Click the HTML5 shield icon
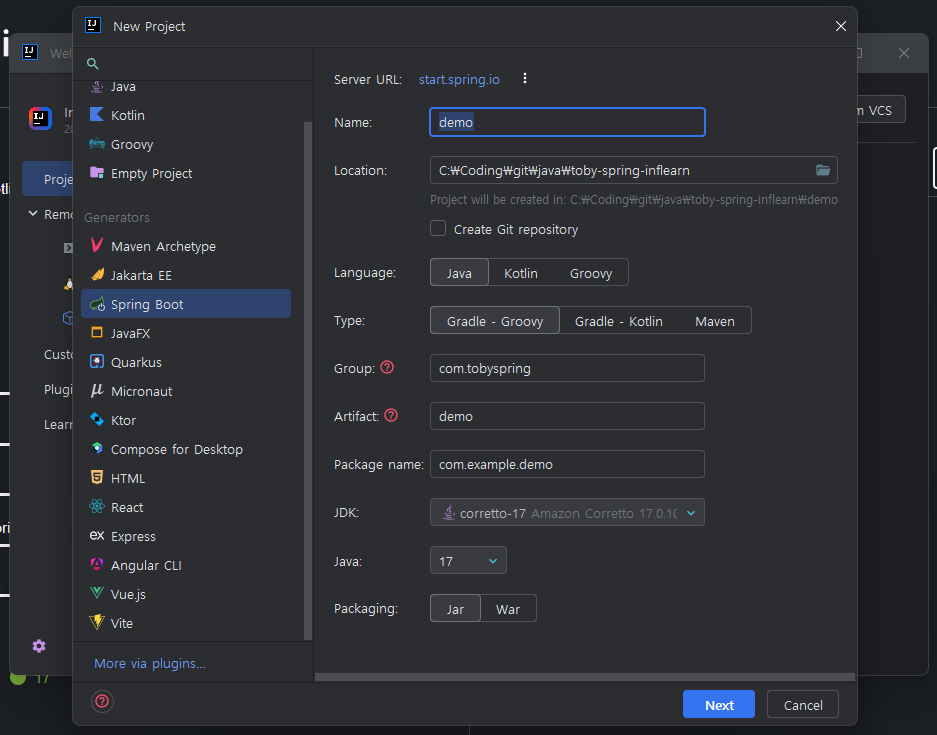Viewport: 937px width, 735px height. coord(97,477)
